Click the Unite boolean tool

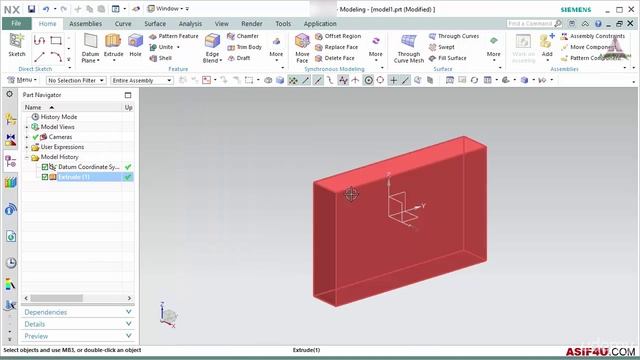click(161, 47)
